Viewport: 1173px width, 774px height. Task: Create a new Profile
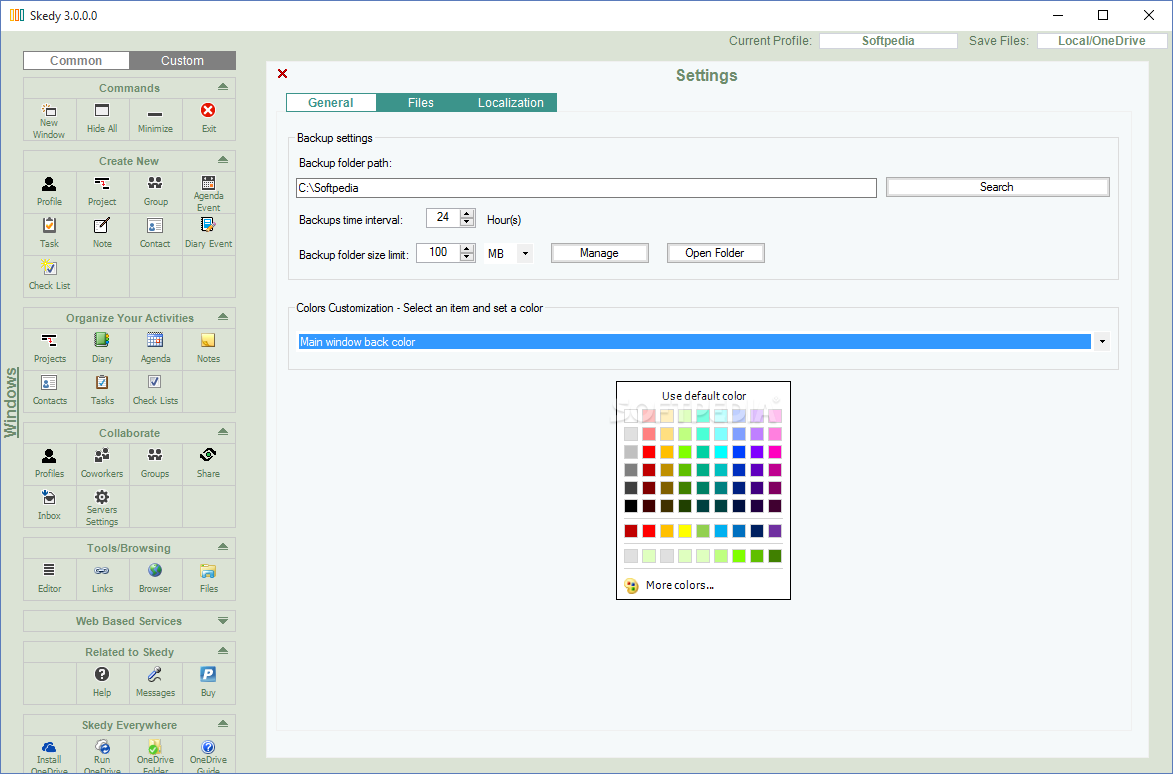(49, 191)
